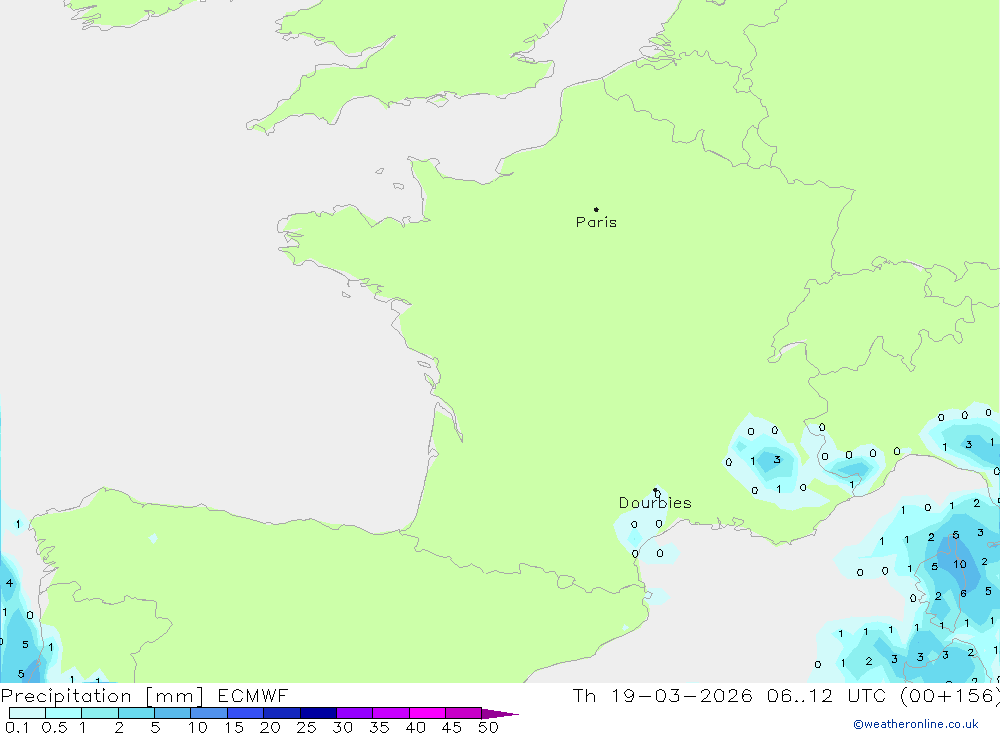This screenshot has width=1000, height=733.
Task: Click the 35–40 mm legend color swatch
Action: [391, 713]
